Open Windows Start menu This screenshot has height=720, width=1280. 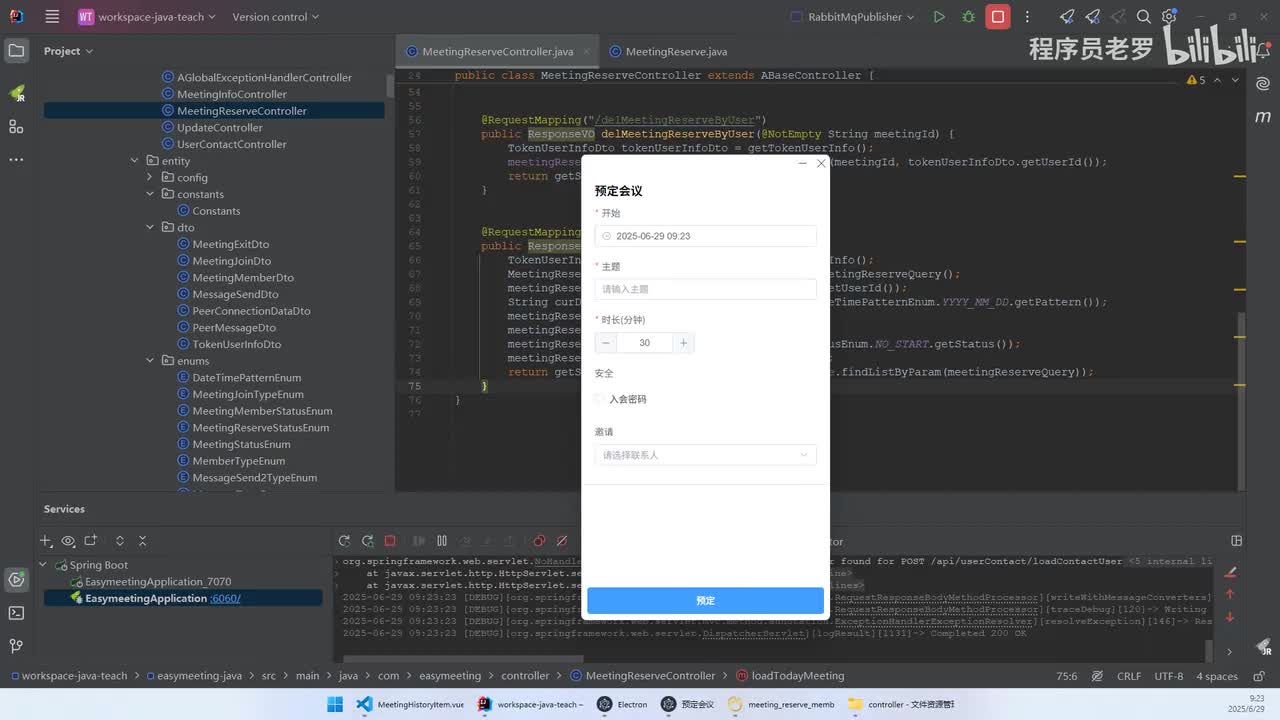(335, 704)
